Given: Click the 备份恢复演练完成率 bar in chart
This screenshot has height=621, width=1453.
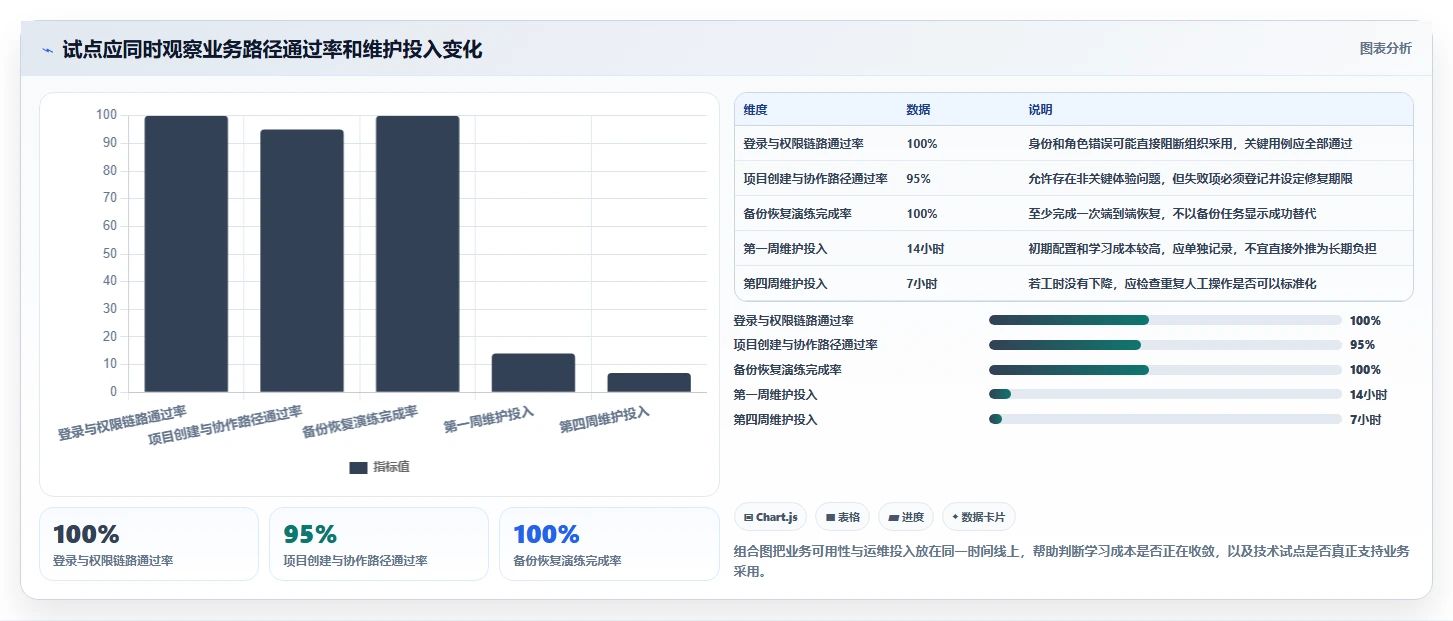Looking at the screenshot, I should (418, 254).
